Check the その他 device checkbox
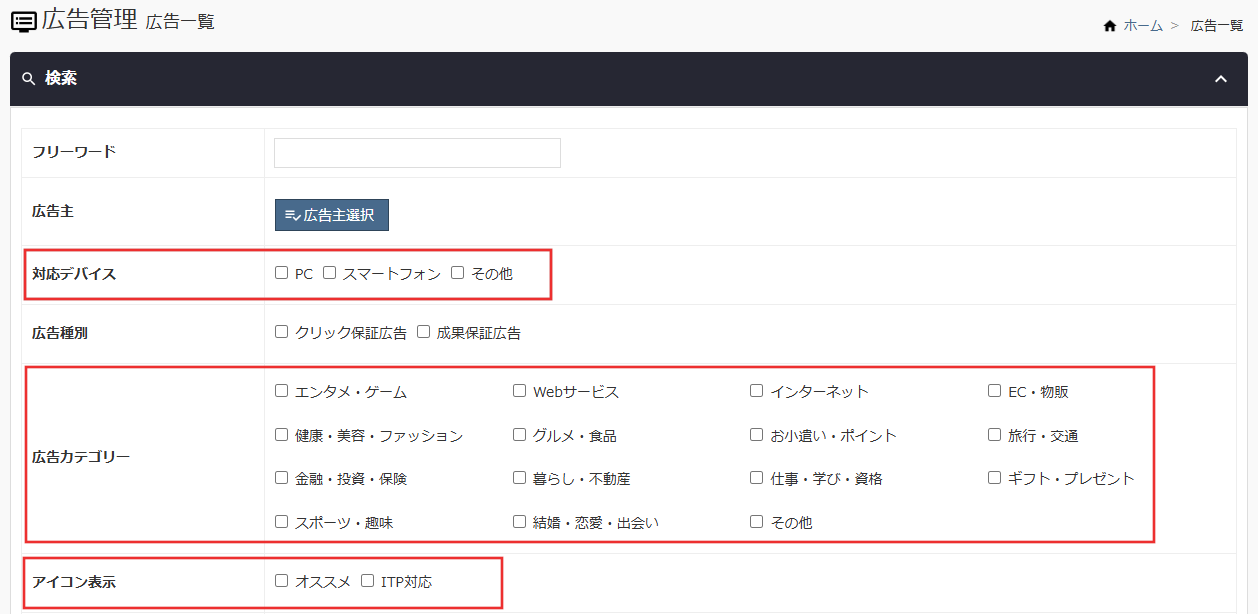 457,270
